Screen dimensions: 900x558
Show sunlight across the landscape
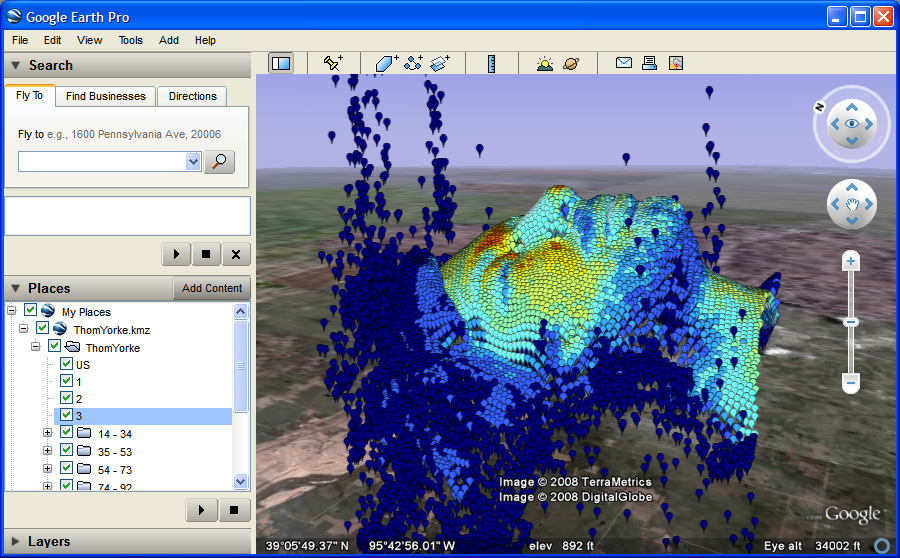coord(545,63)
